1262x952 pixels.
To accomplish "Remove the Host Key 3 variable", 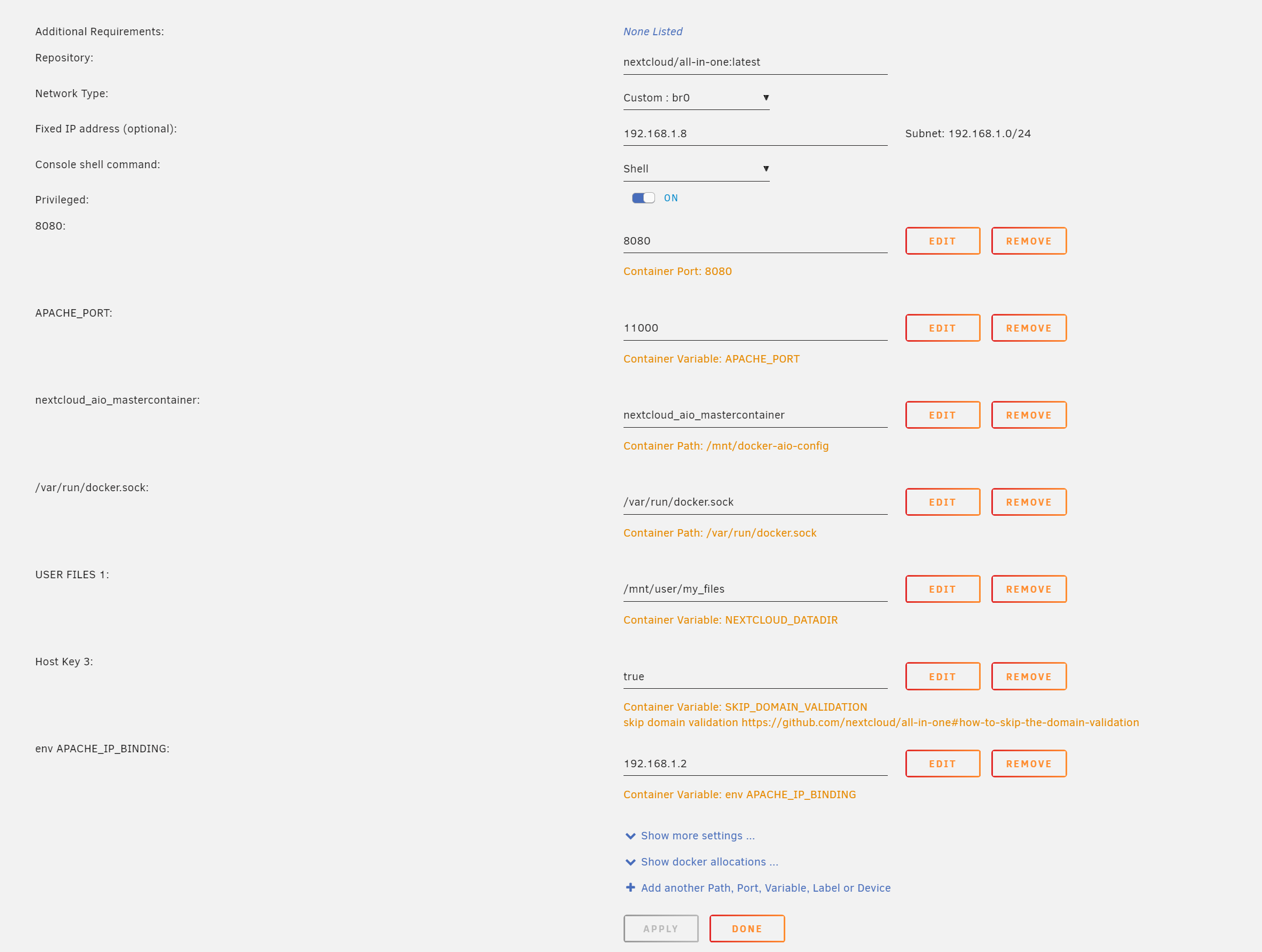I will tap(1028, 676).
